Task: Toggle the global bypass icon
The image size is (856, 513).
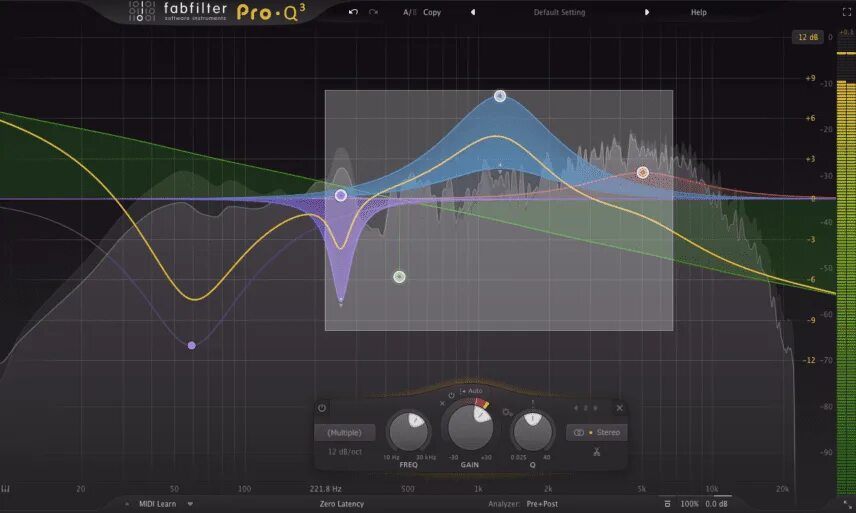Action: tap(667, 504)
